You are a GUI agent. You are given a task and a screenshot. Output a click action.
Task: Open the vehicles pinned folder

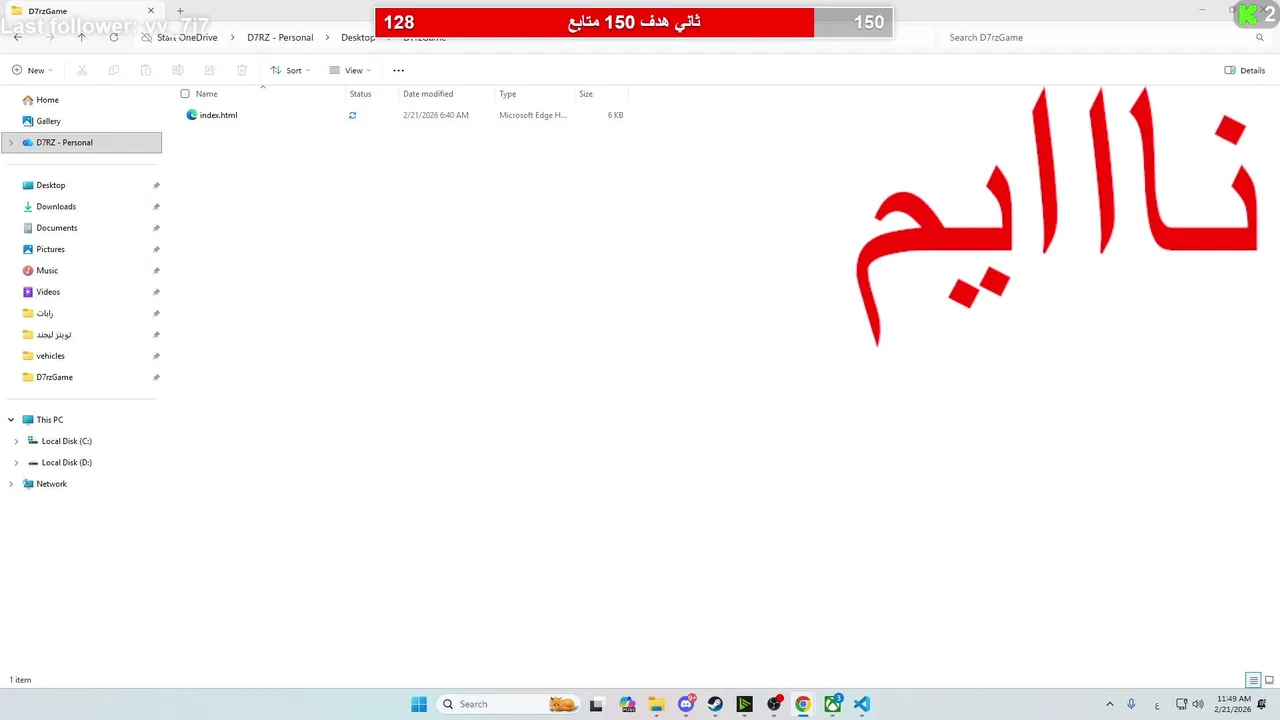[50, 356]
